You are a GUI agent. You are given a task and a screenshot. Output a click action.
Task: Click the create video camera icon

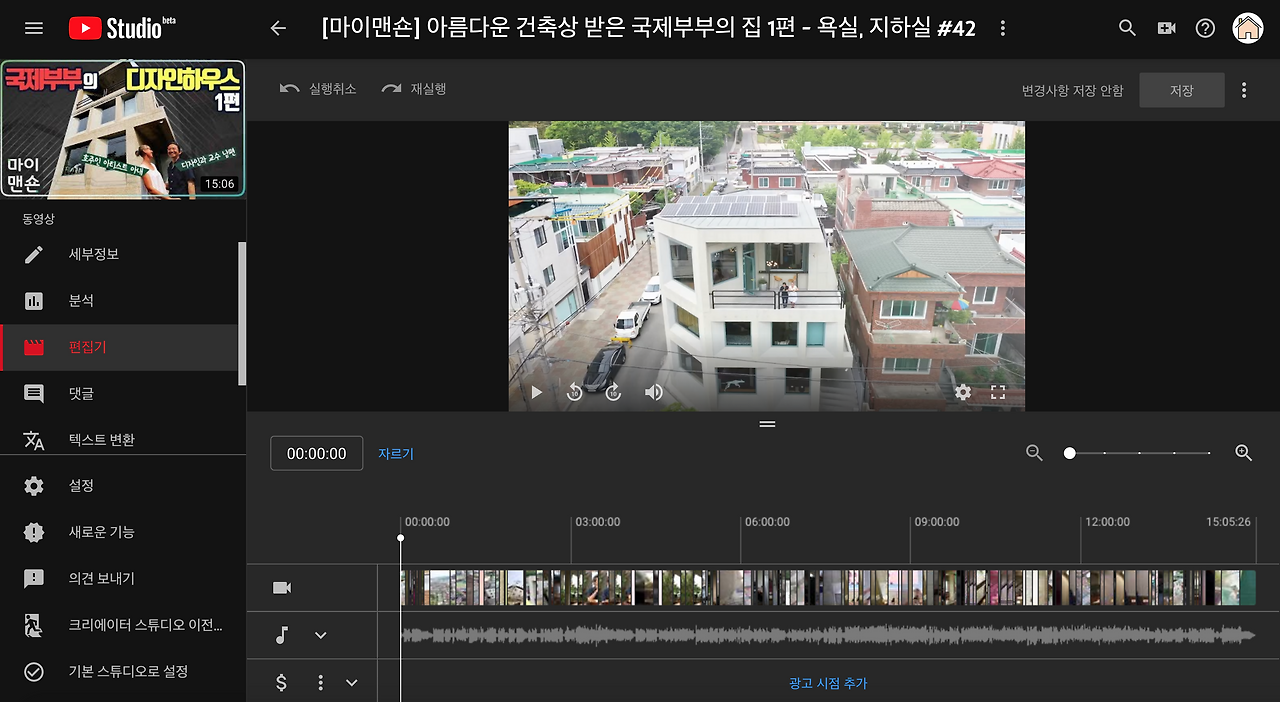click(x=1166, y=28)
